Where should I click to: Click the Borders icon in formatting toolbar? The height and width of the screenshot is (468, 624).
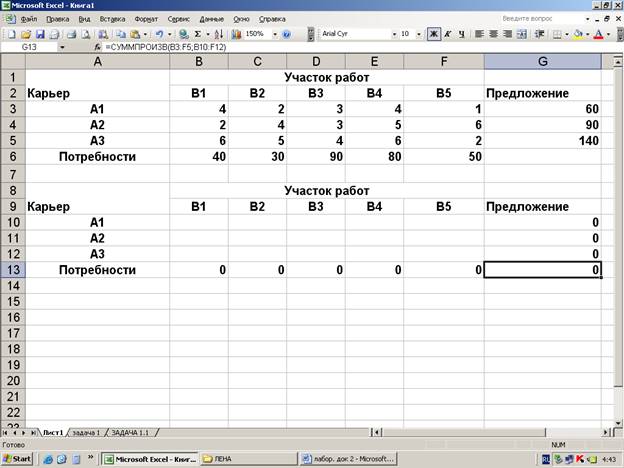(558, 34)
